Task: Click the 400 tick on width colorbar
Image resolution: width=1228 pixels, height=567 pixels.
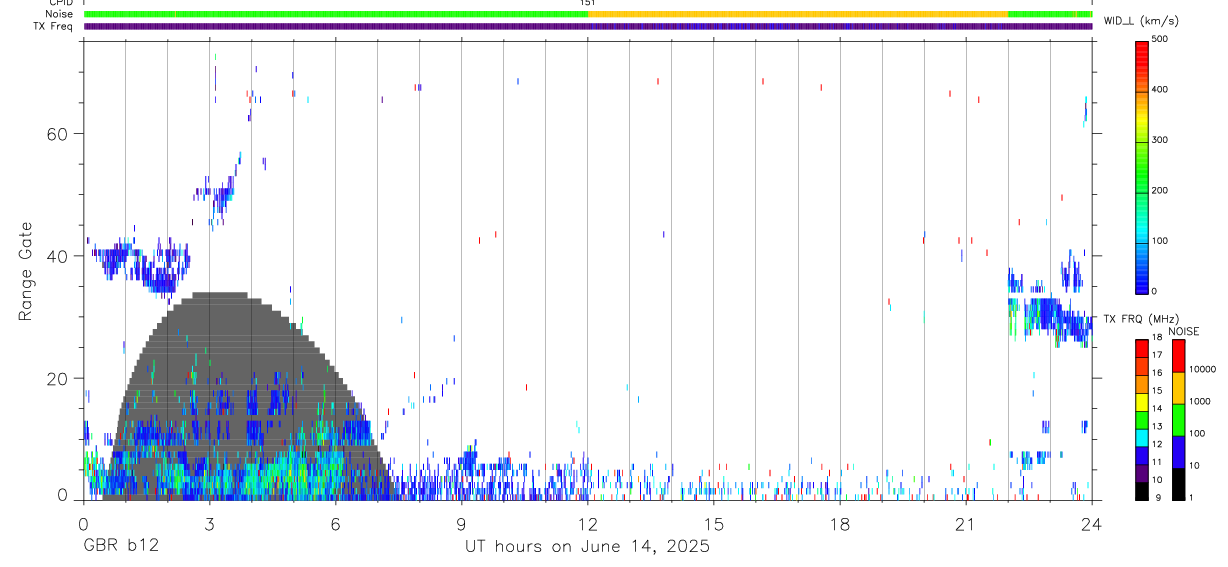Action: (1160, 90)
